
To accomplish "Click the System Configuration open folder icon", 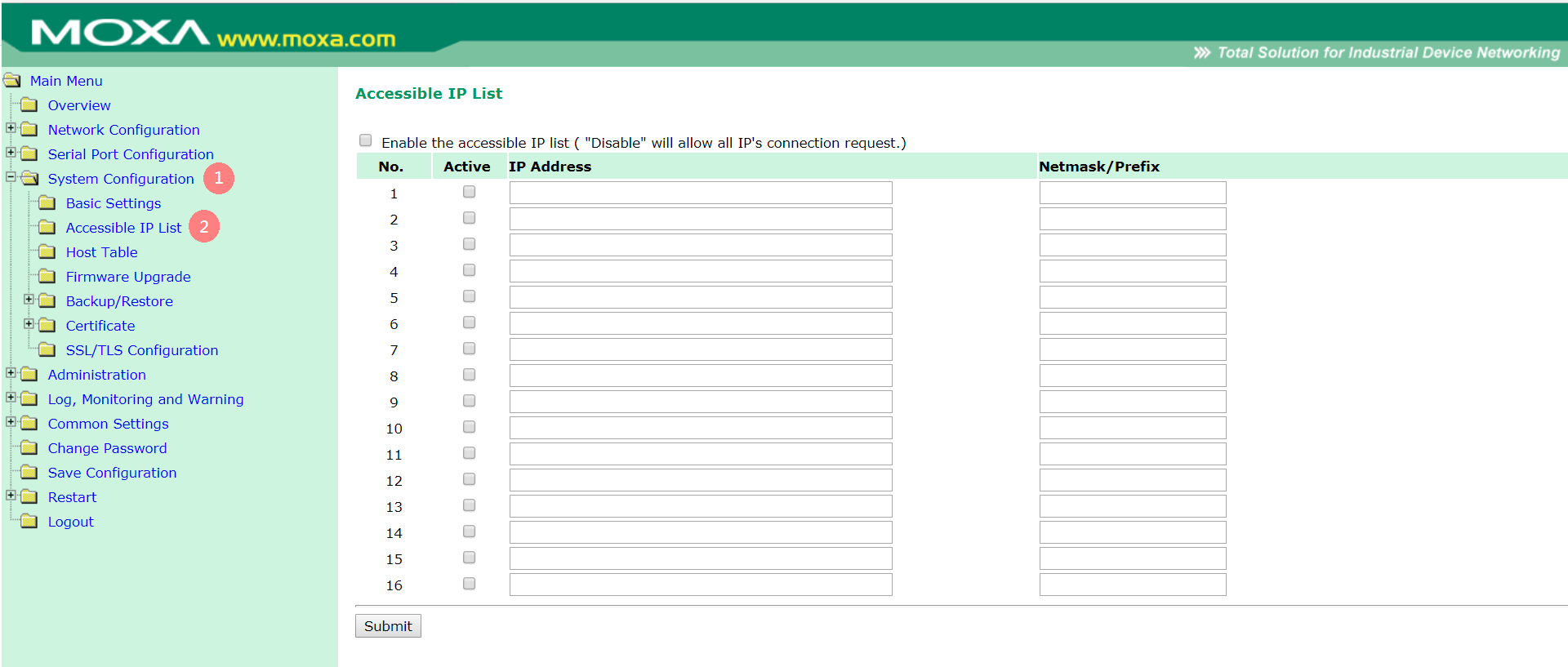I will [29, 178].
